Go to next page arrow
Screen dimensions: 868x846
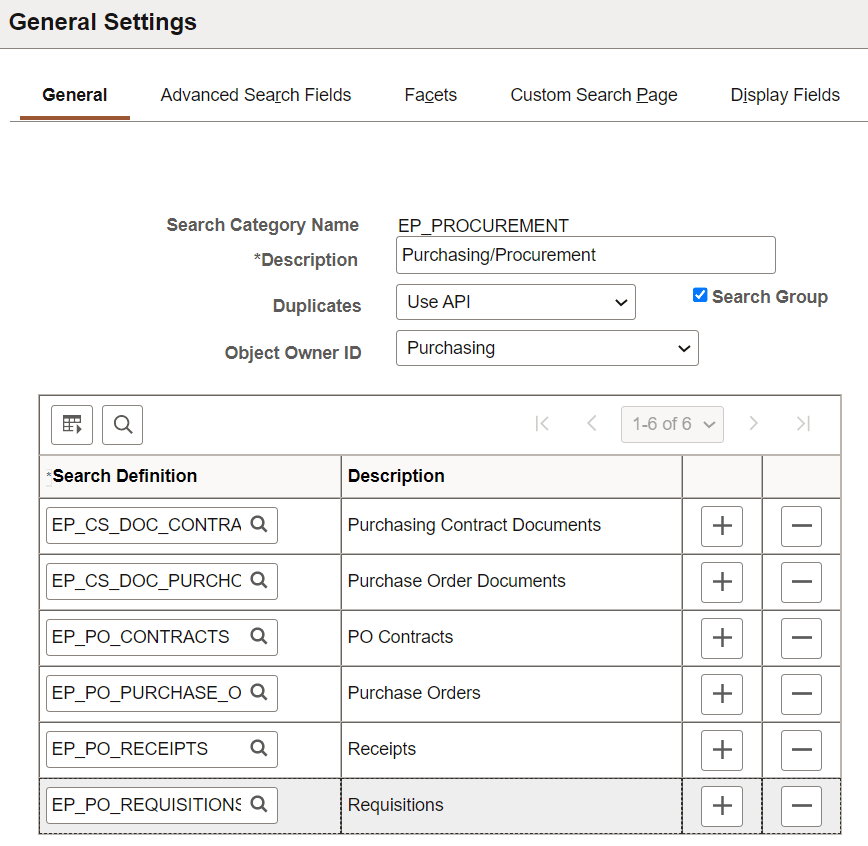pos(753,424)
